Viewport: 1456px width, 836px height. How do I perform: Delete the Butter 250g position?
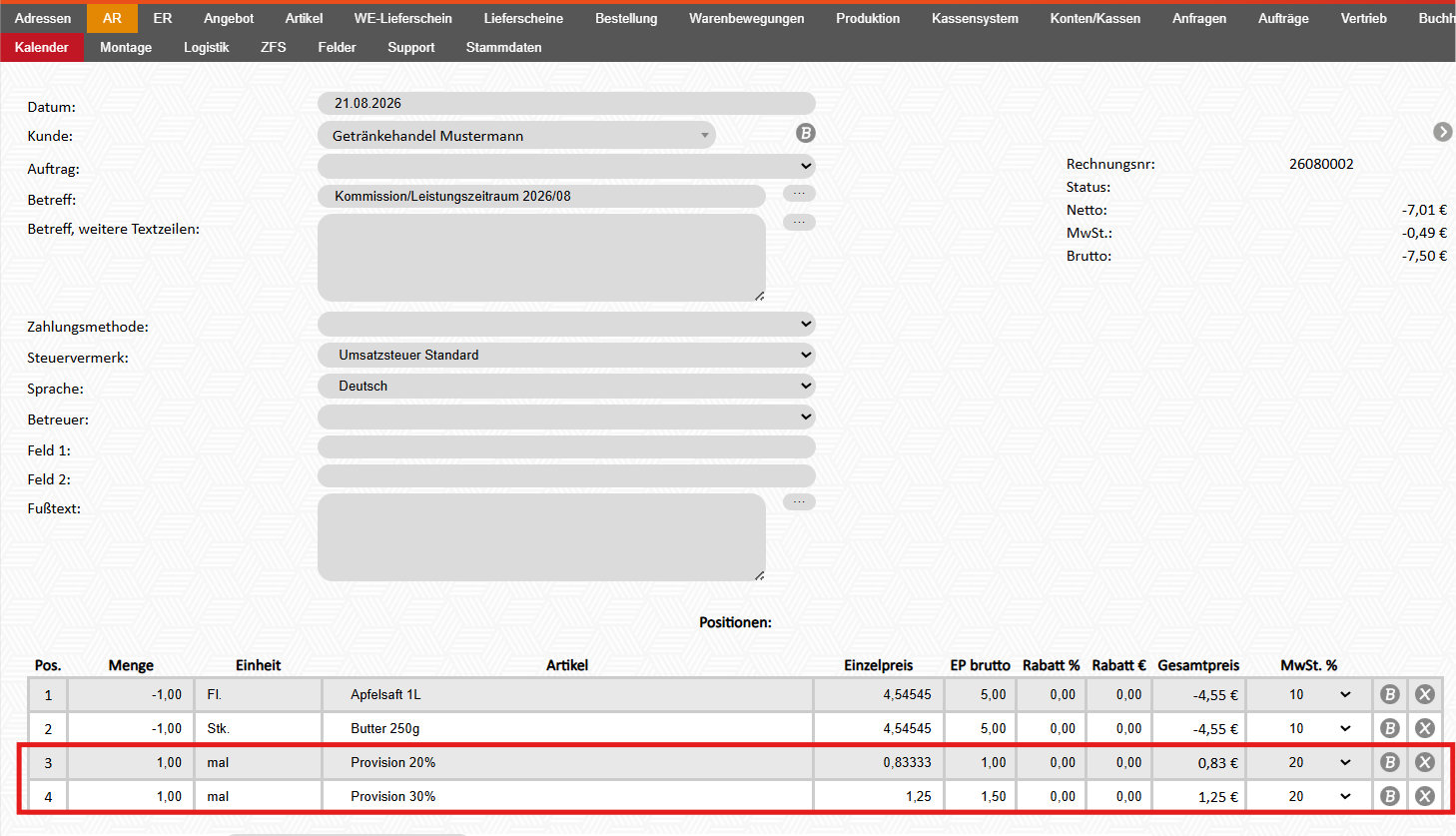[x=1425, y=729]
